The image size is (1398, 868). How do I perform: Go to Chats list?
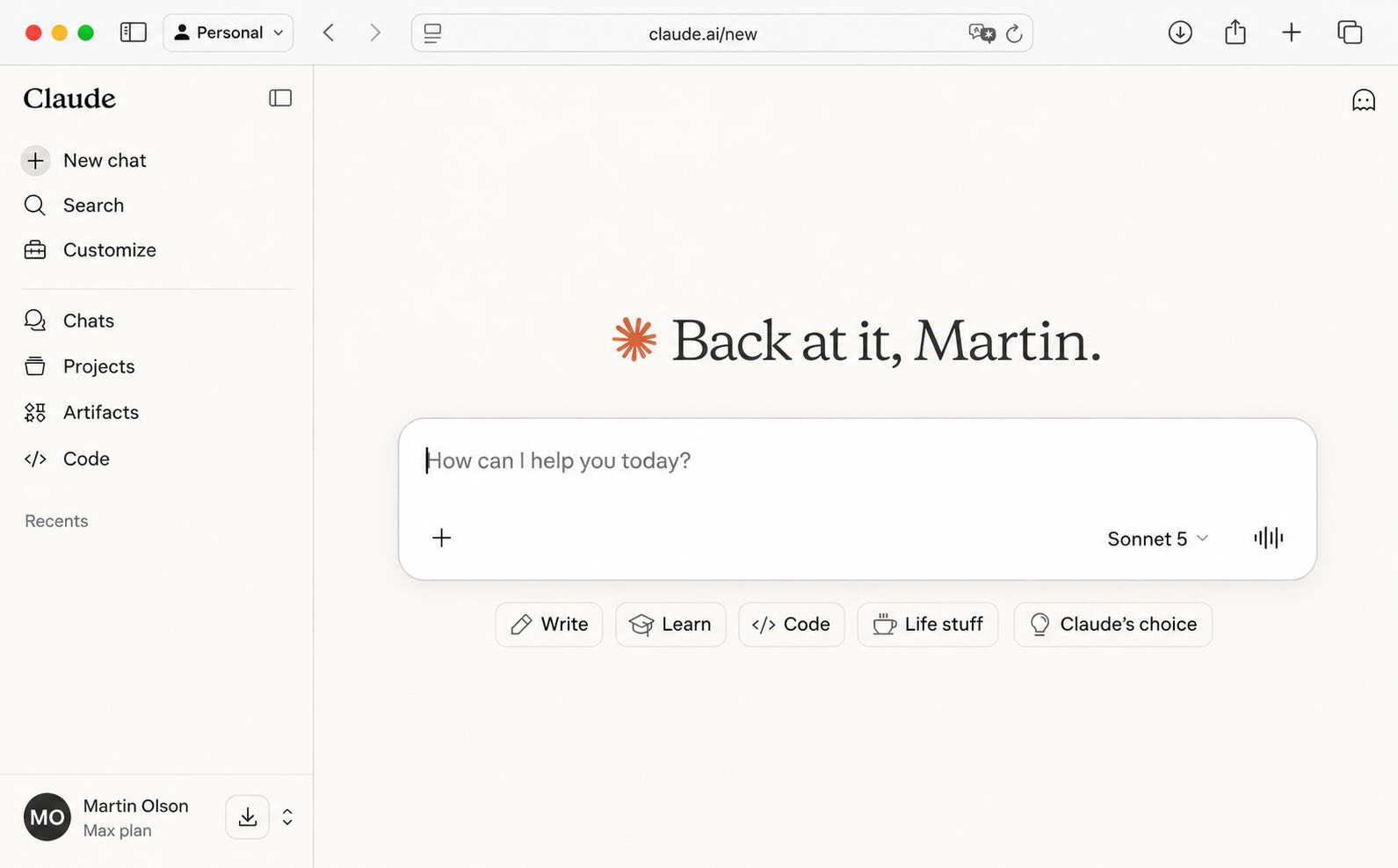(69, 321)
